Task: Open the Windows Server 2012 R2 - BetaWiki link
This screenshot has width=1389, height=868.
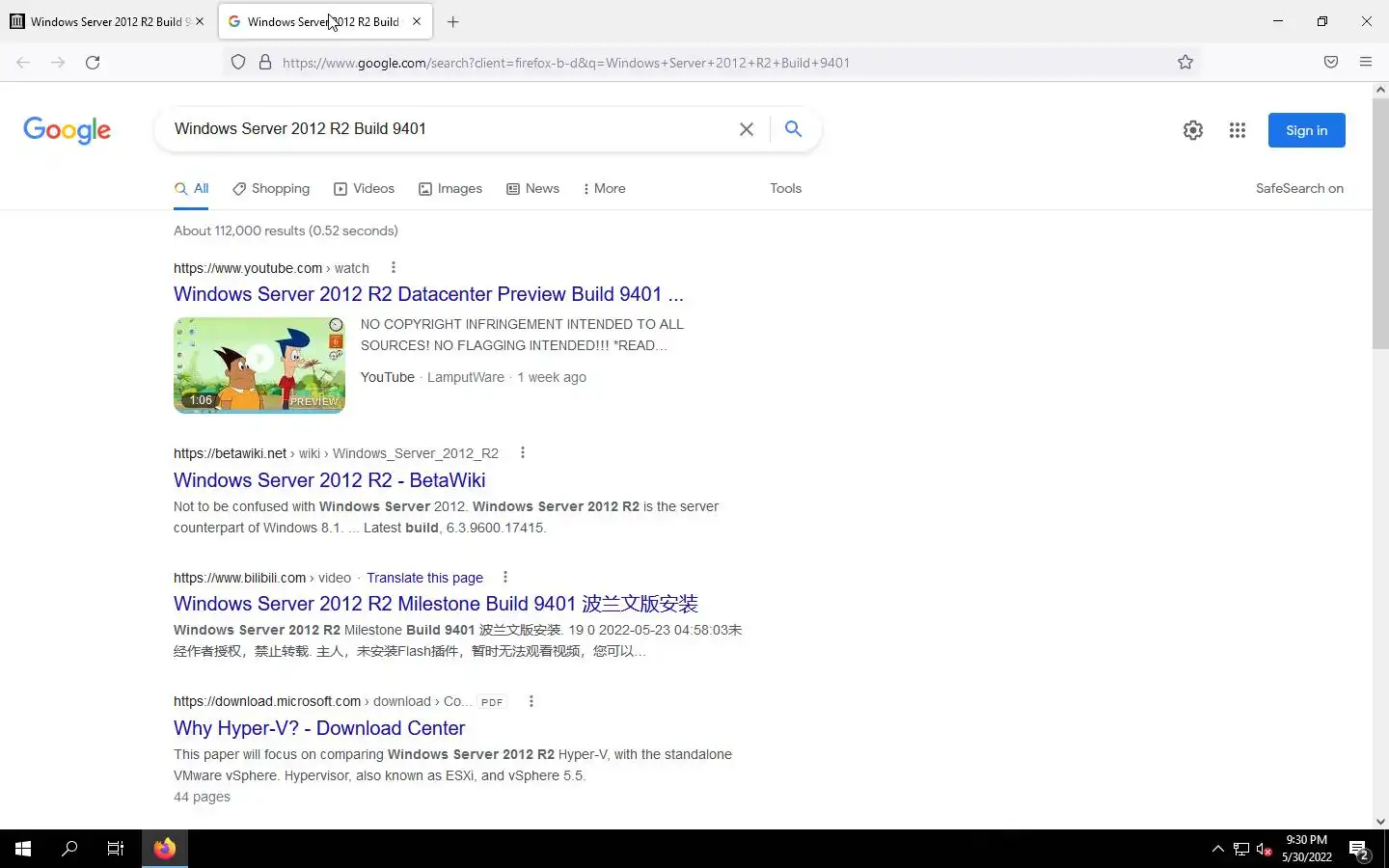Action: pos(330,479)
